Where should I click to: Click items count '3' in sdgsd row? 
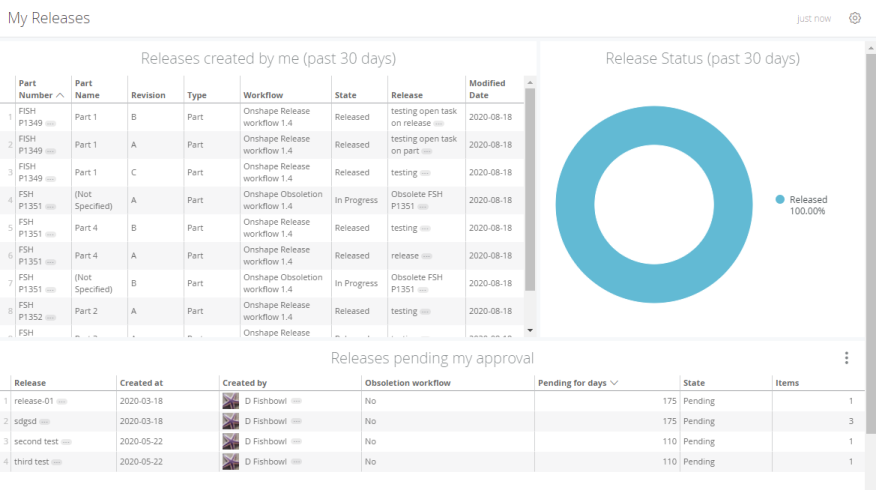coord(851,421)
